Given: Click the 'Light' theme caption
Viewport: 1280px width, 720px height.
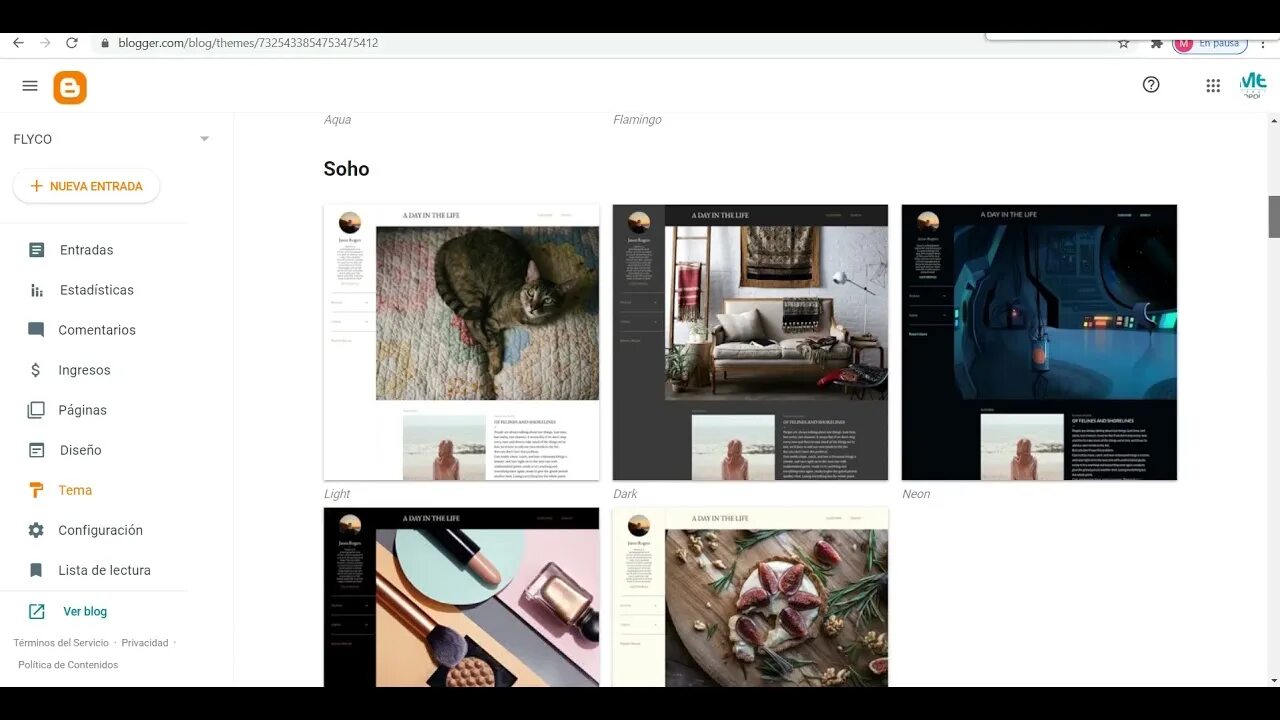Looking at the screenshot, I should [337, 494].
